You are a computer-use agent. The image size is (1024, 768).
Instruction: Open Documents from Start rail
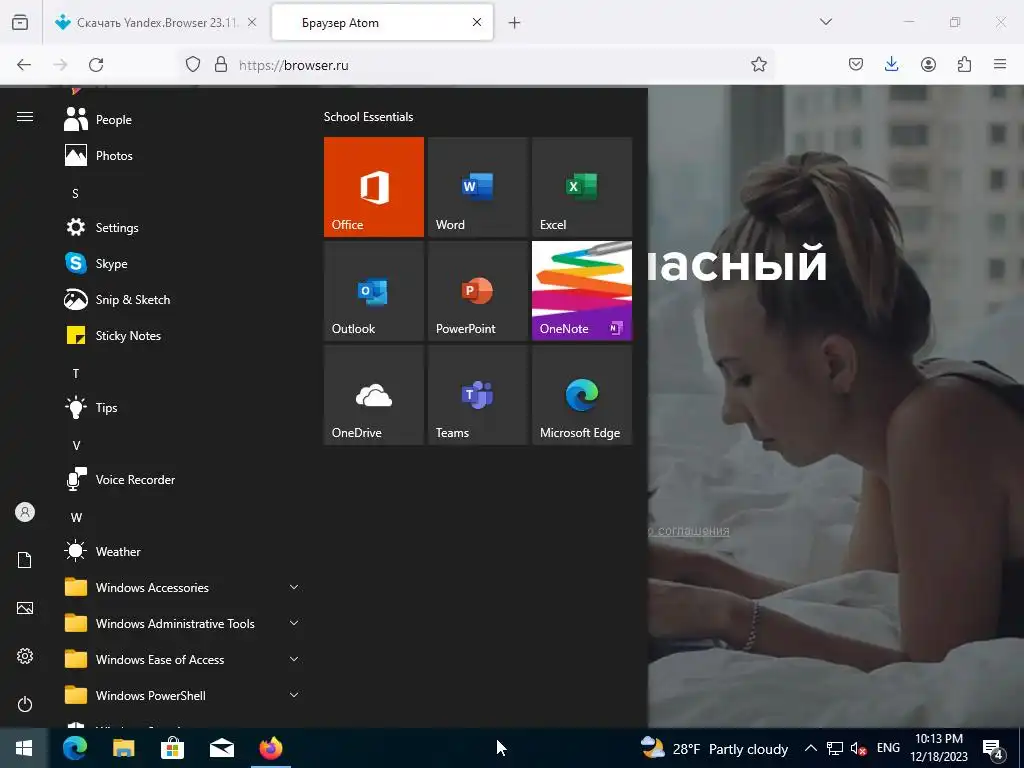25,560
